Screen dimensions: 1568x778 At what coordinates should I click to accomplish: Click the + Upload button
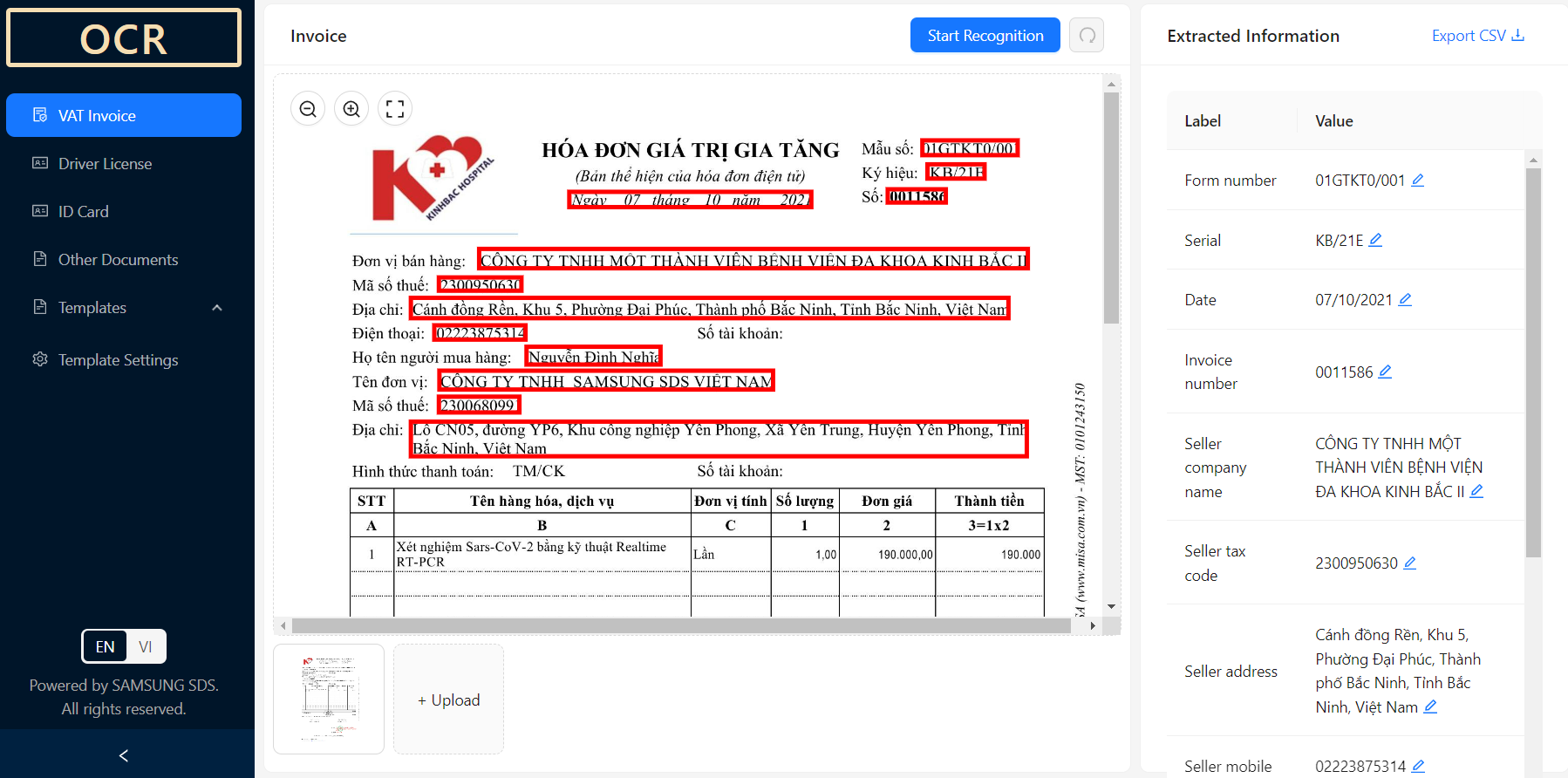tap(448, 700)
